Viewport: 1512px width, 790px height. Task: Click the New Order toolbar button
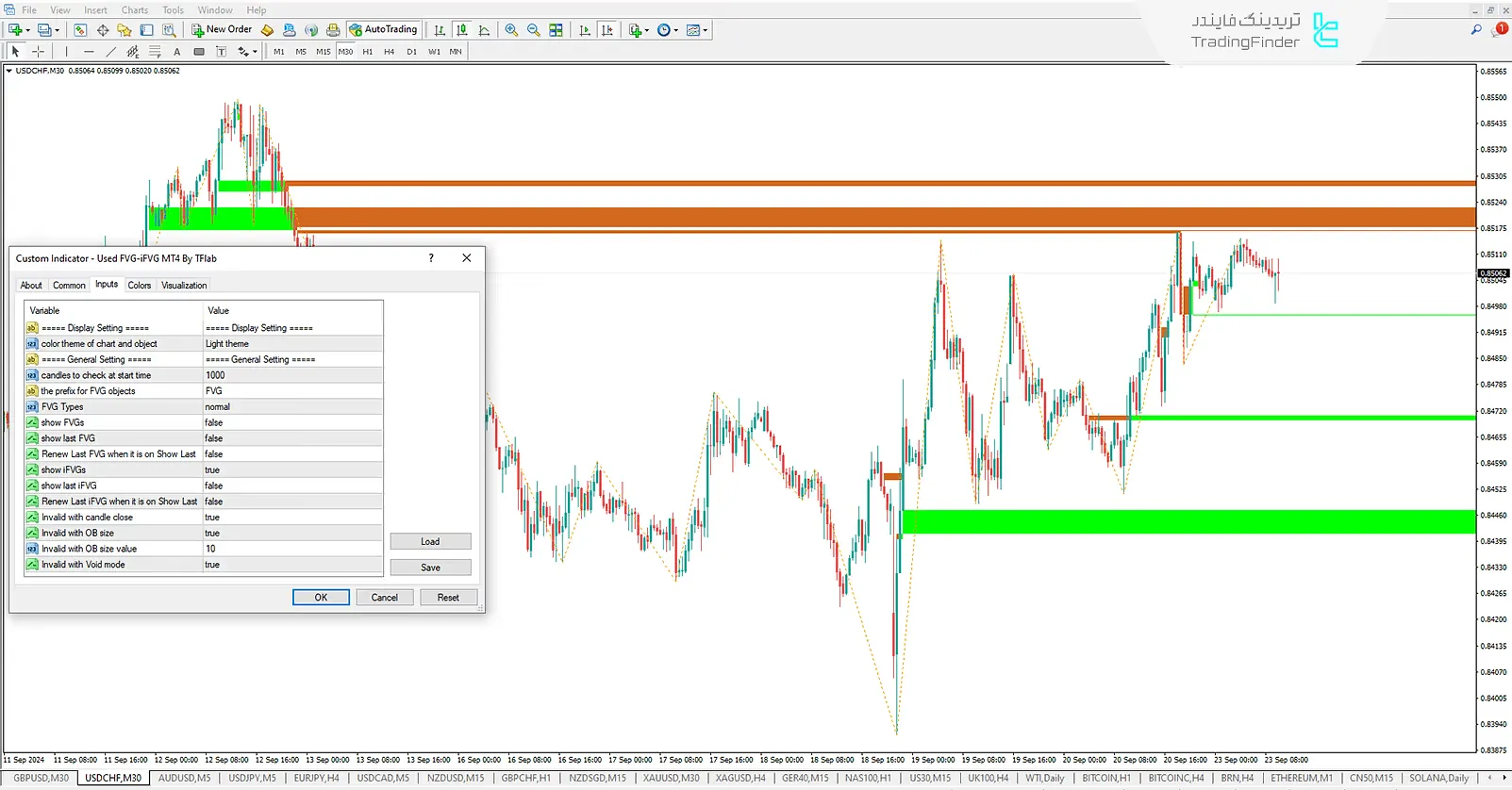click(222, 30)
